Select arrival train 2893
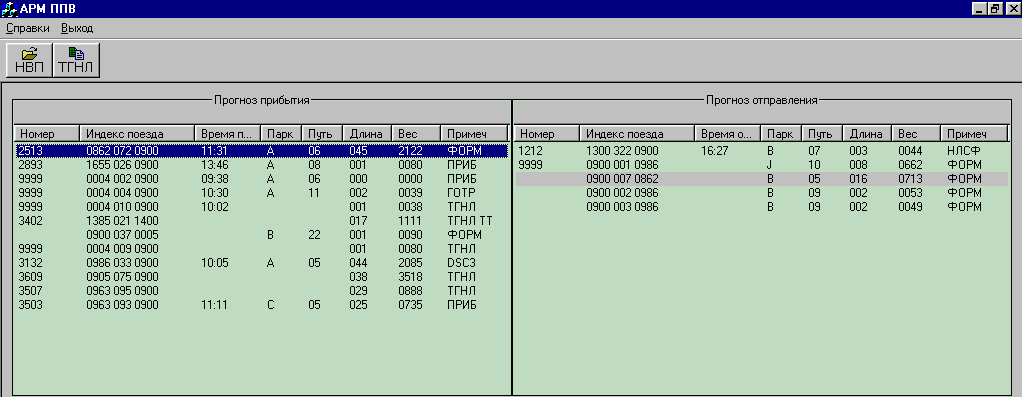 point(261,165)
